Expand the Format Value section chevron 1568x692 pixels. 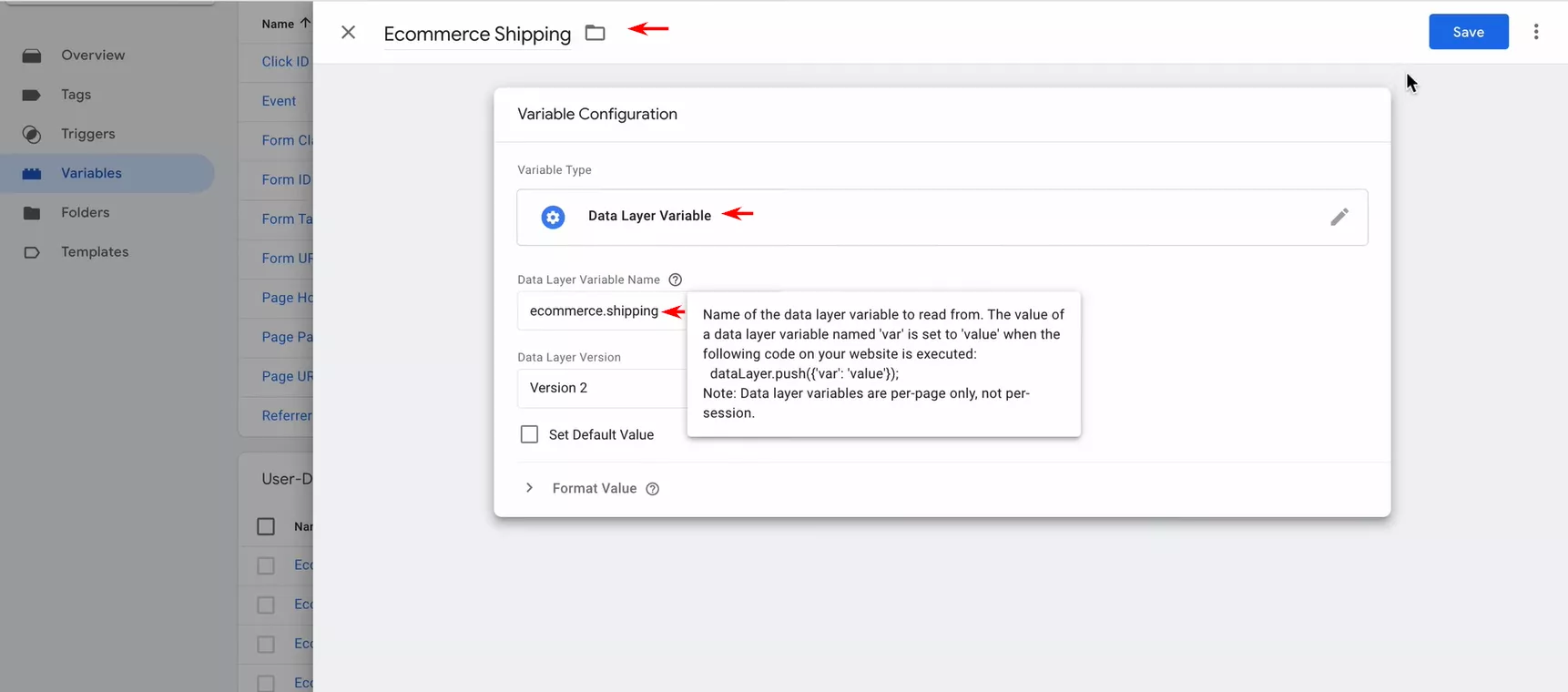pos(529,488)
